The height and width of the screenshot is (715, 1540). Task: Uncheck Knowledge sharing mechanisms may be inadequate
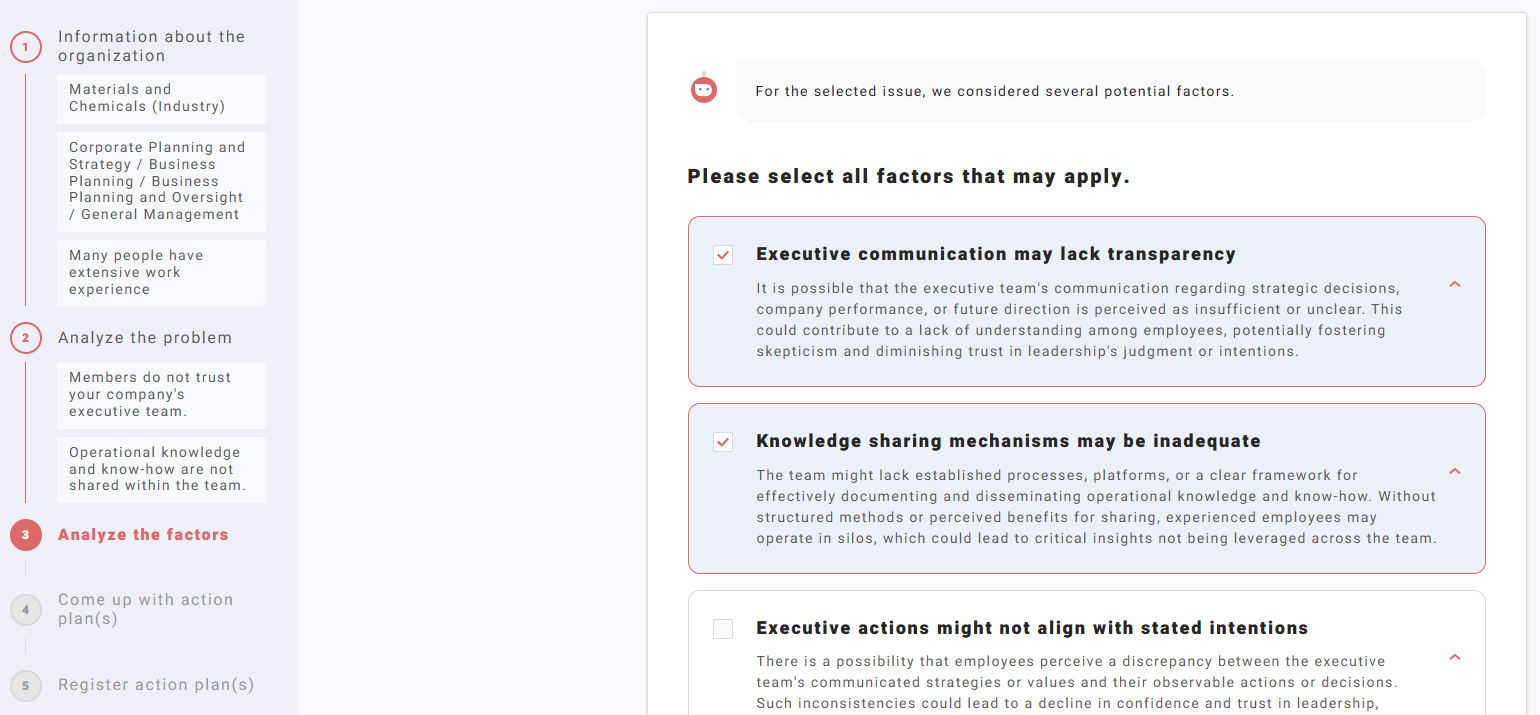723,442
